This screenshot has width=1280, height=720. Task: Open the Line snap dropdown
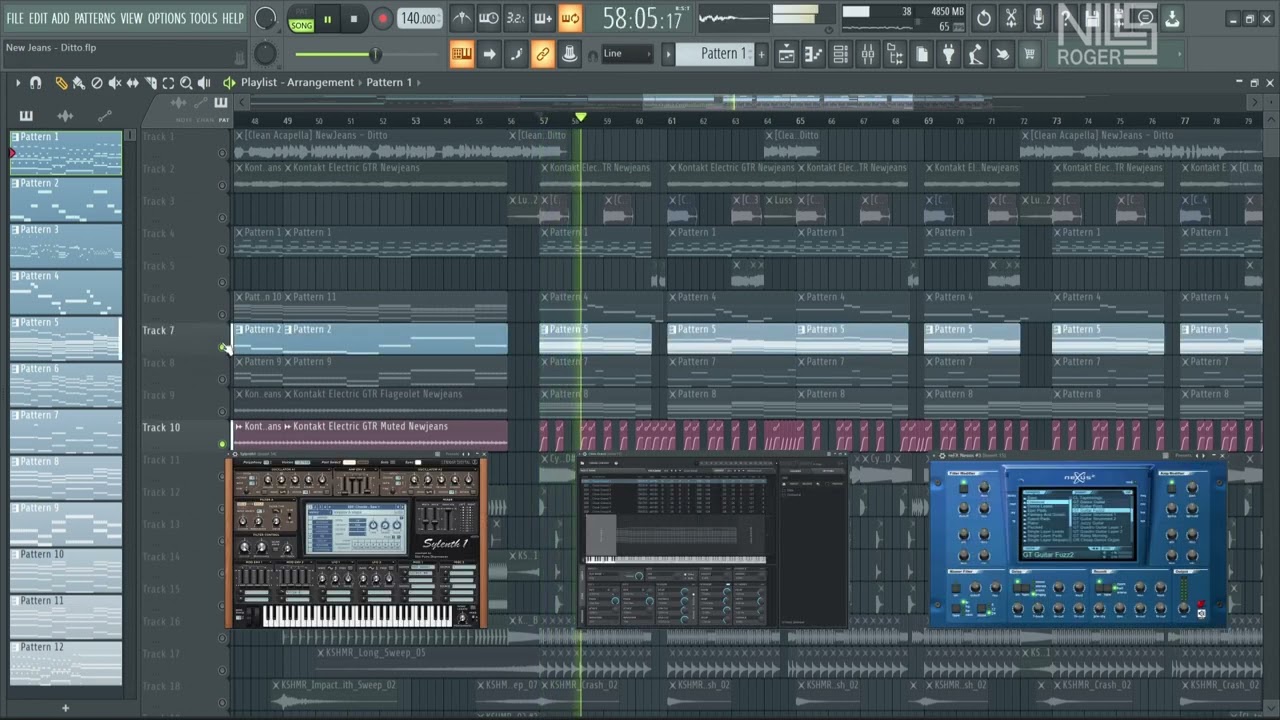pyautogui.click(x=627, y=54)
